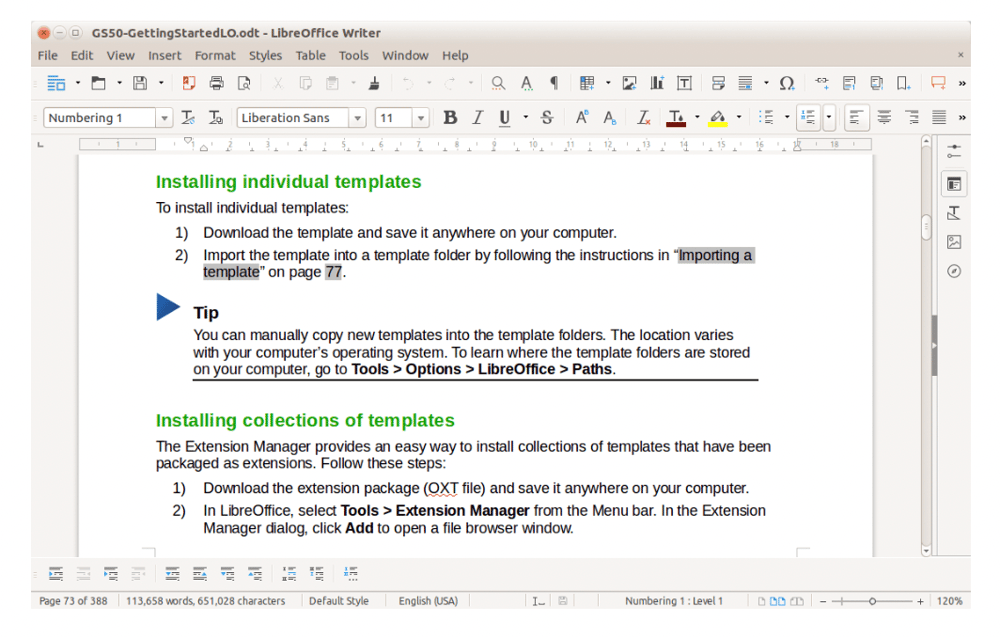Open the Insert Table grid dropdown arrow
Screen dimensions: 1000x637
tap(608, 83)
